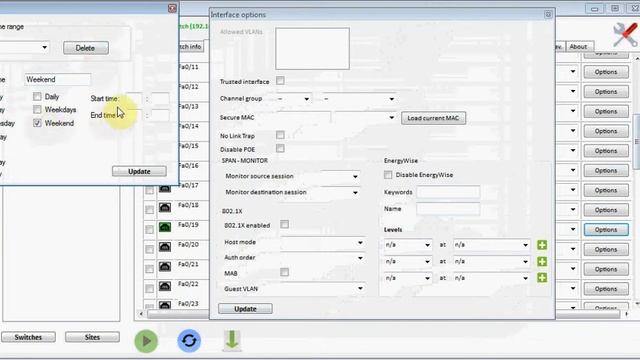Uncheck the Weekend option
This screenshot has width=640, height=360.
(37, 123)
